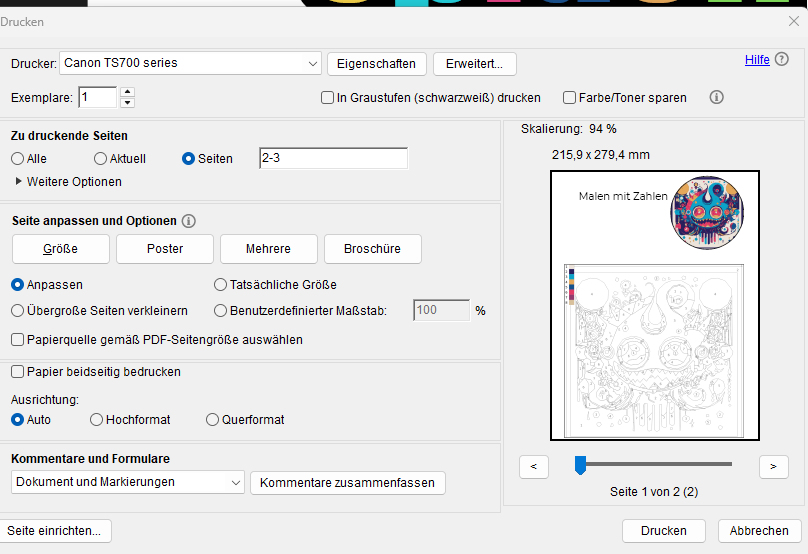Screen dimensions: 808x554
Task: Close the Drucken dialog window
Action: click(x=793, y=21)
